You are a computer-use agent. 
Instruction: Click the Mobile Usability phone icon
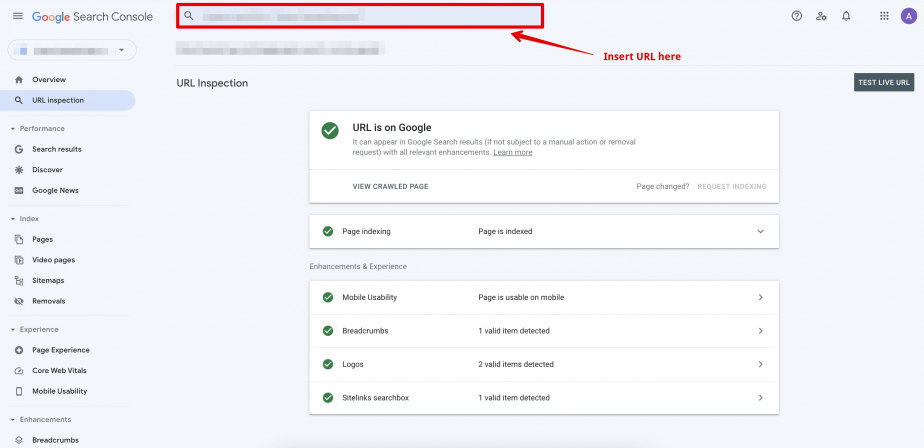19,391
